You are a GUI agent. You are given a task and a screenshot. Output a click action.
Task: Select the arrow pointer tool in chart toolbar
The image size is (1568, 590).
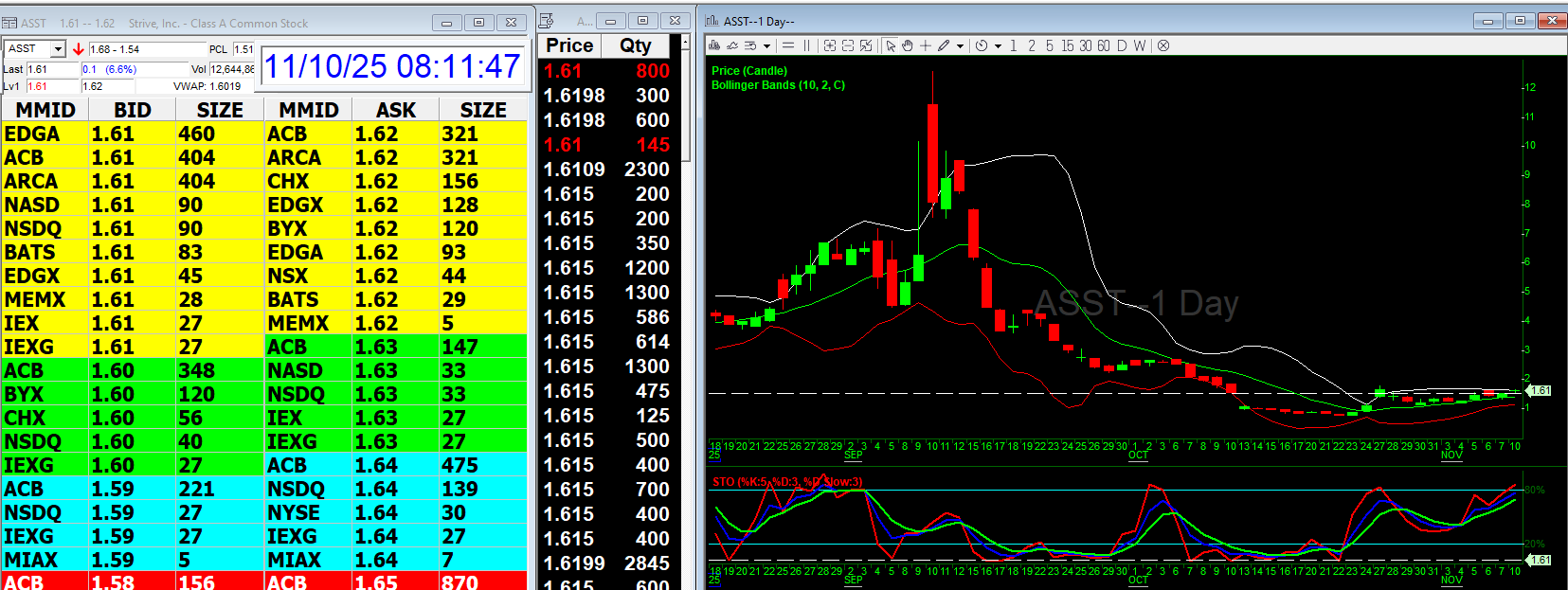[891, 45]
